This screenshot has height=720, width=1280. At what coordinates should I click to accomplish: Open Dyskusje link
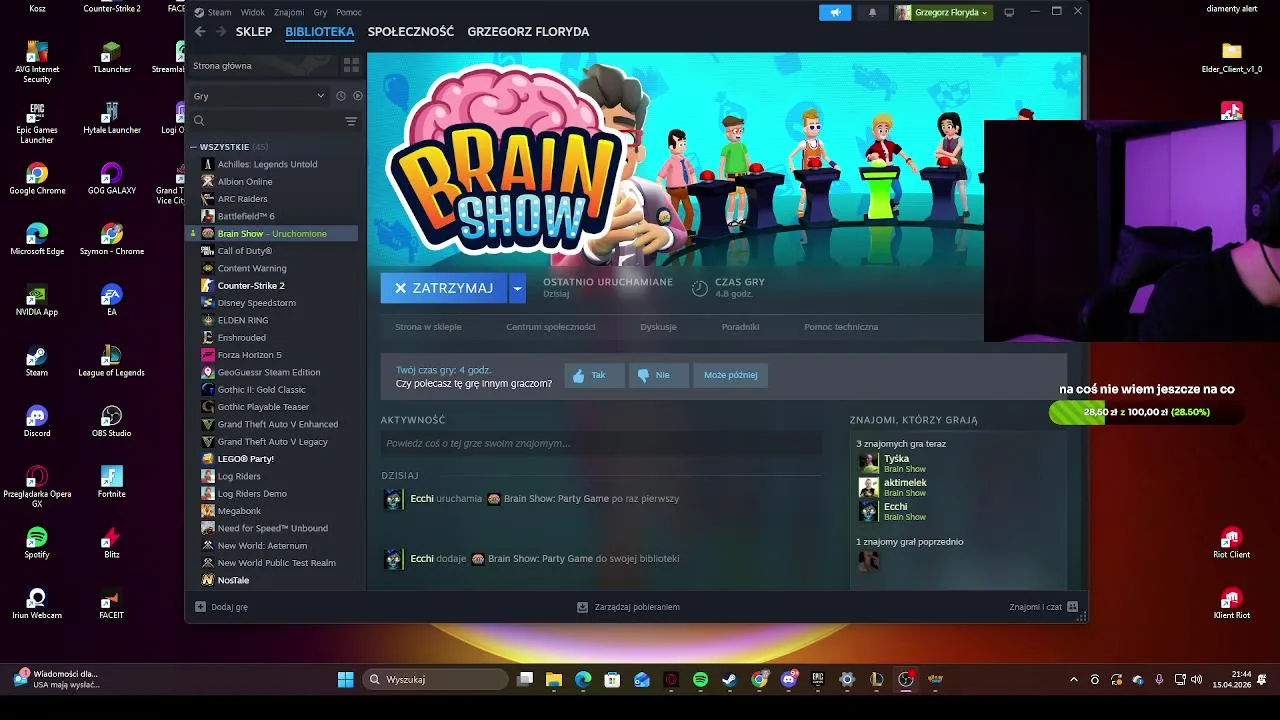tap(658, 327)
